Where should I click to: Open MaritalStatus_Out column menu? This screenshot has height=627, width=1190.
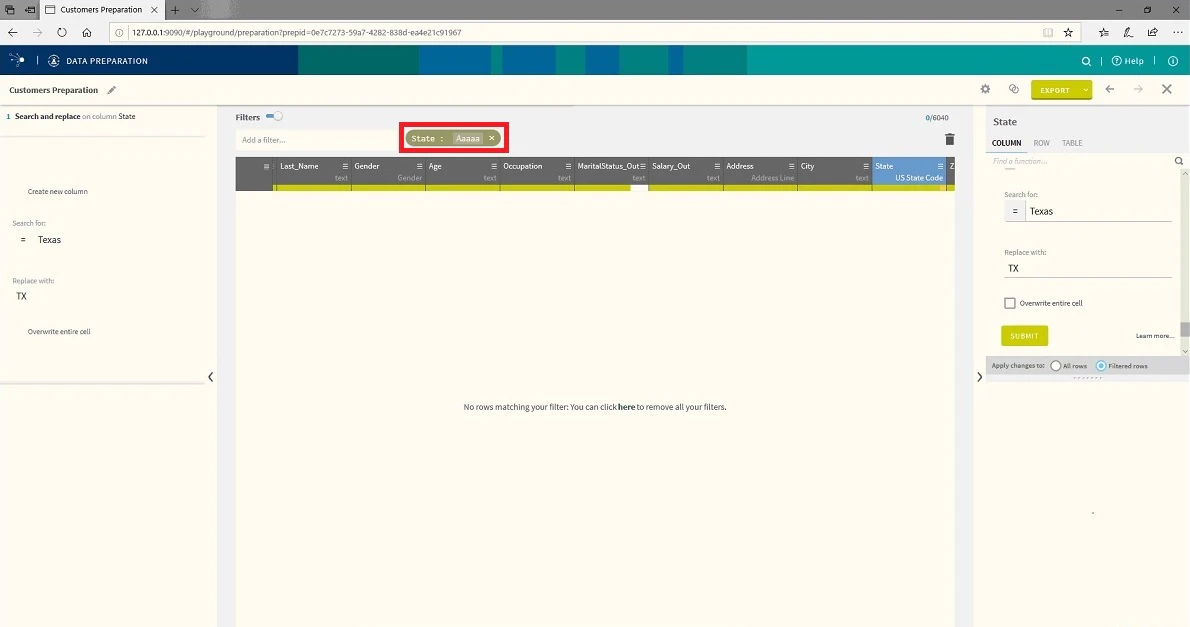click(643, 166)
